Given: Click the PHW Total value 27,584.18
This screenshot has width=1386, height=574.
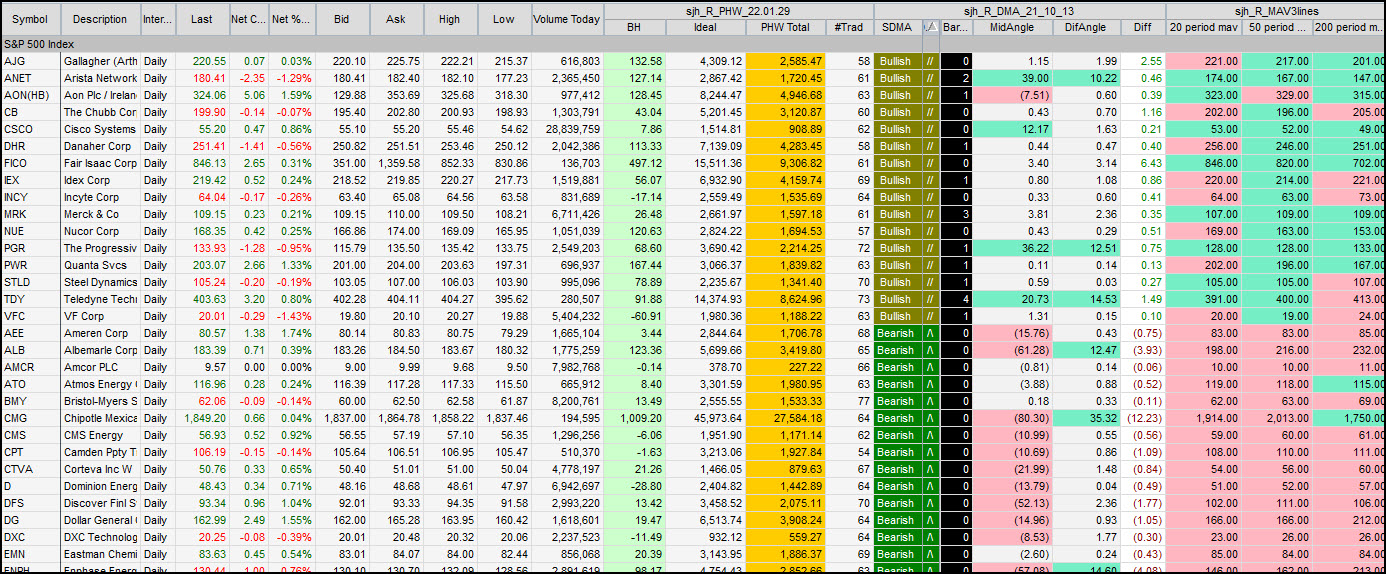Looking at the screenshot, I should 785,418.
